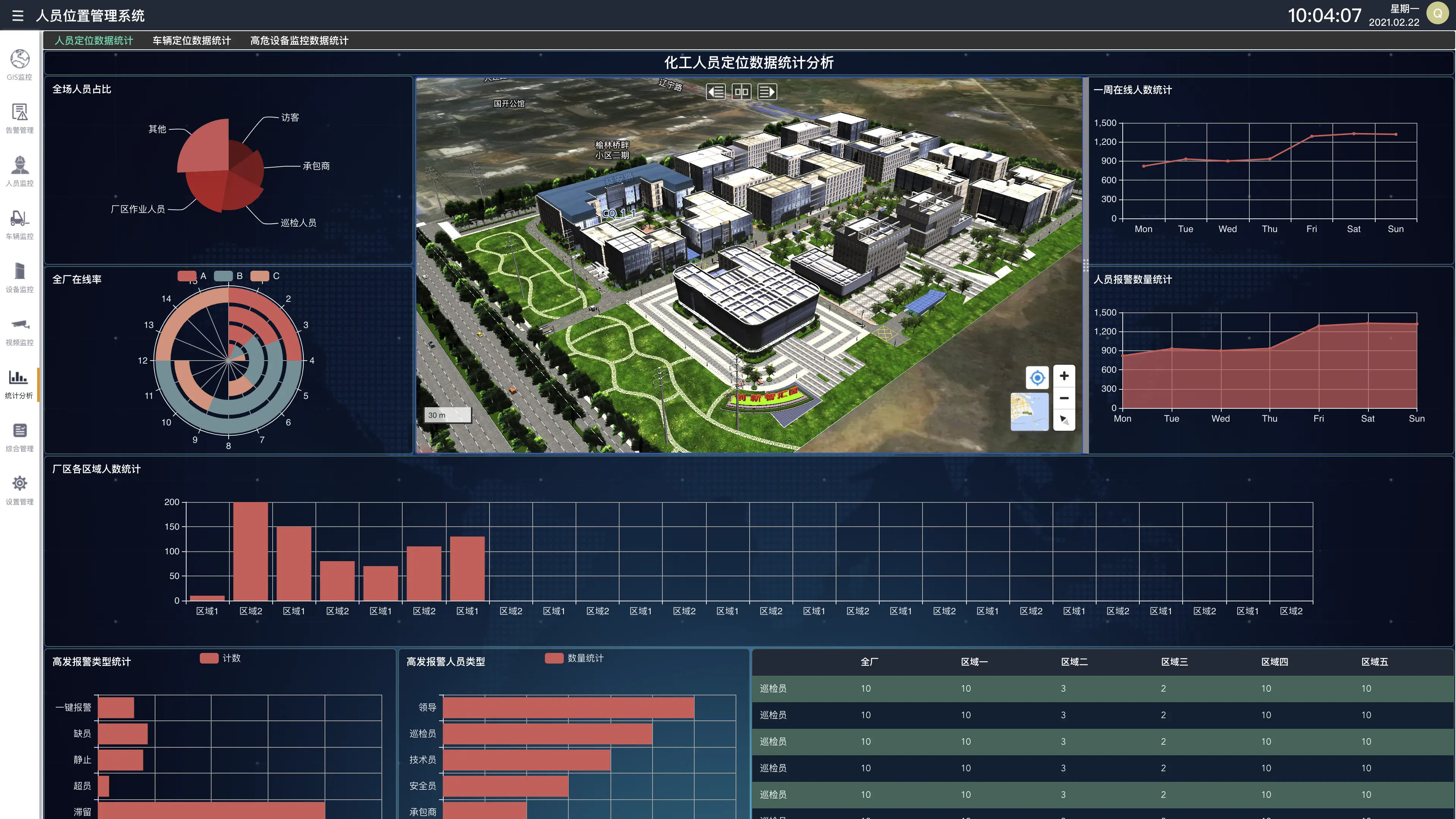The width and height of the screenshot is (1456, 819).
Task: Click the splitter handle between map and right panel
Action: coord(1085,266)
